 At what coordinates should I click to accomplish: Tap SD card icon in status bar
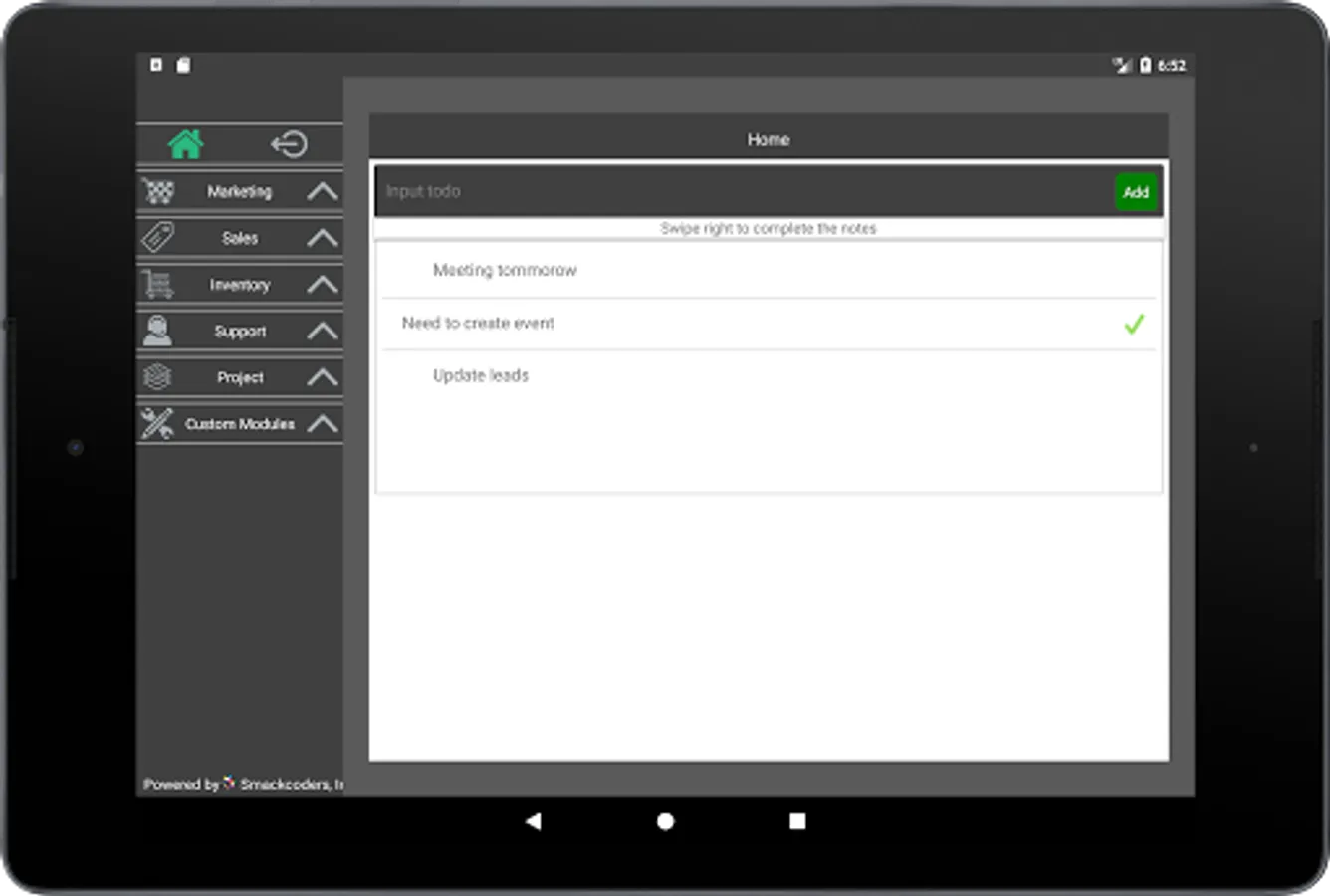click(183, 65)
